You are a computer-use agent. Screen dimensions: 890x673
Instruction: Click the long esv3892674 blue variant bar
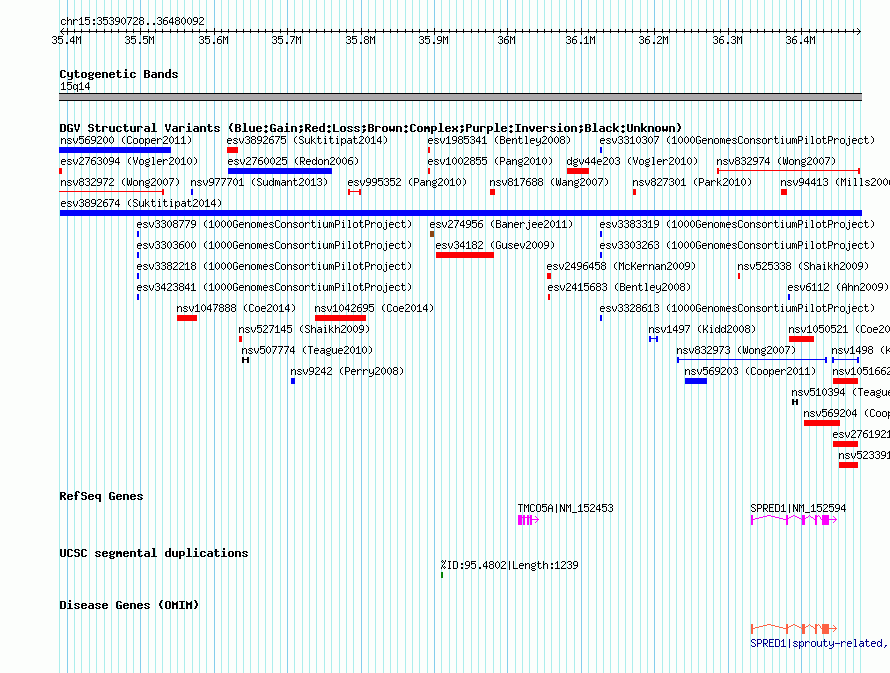460,213
